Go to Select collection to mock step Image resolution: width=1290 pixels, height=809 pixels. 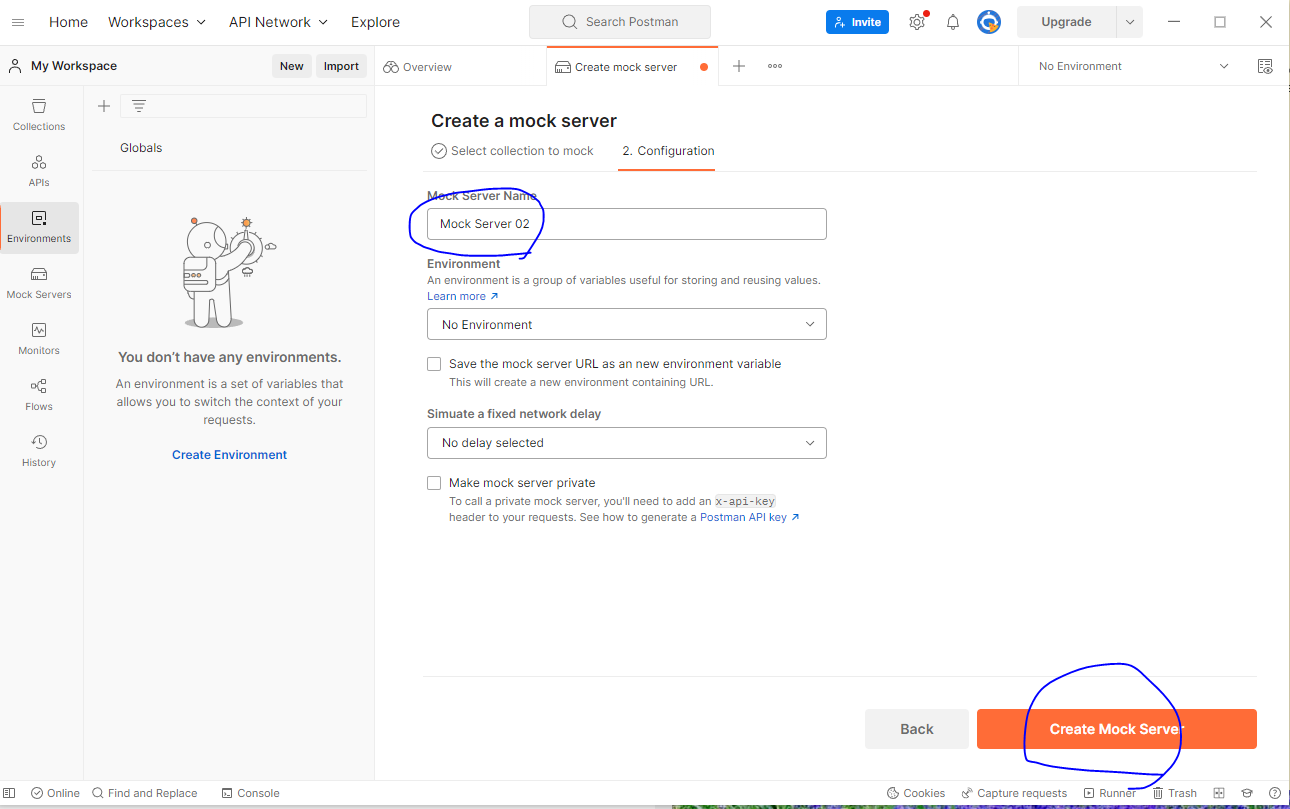coord(512,151)
